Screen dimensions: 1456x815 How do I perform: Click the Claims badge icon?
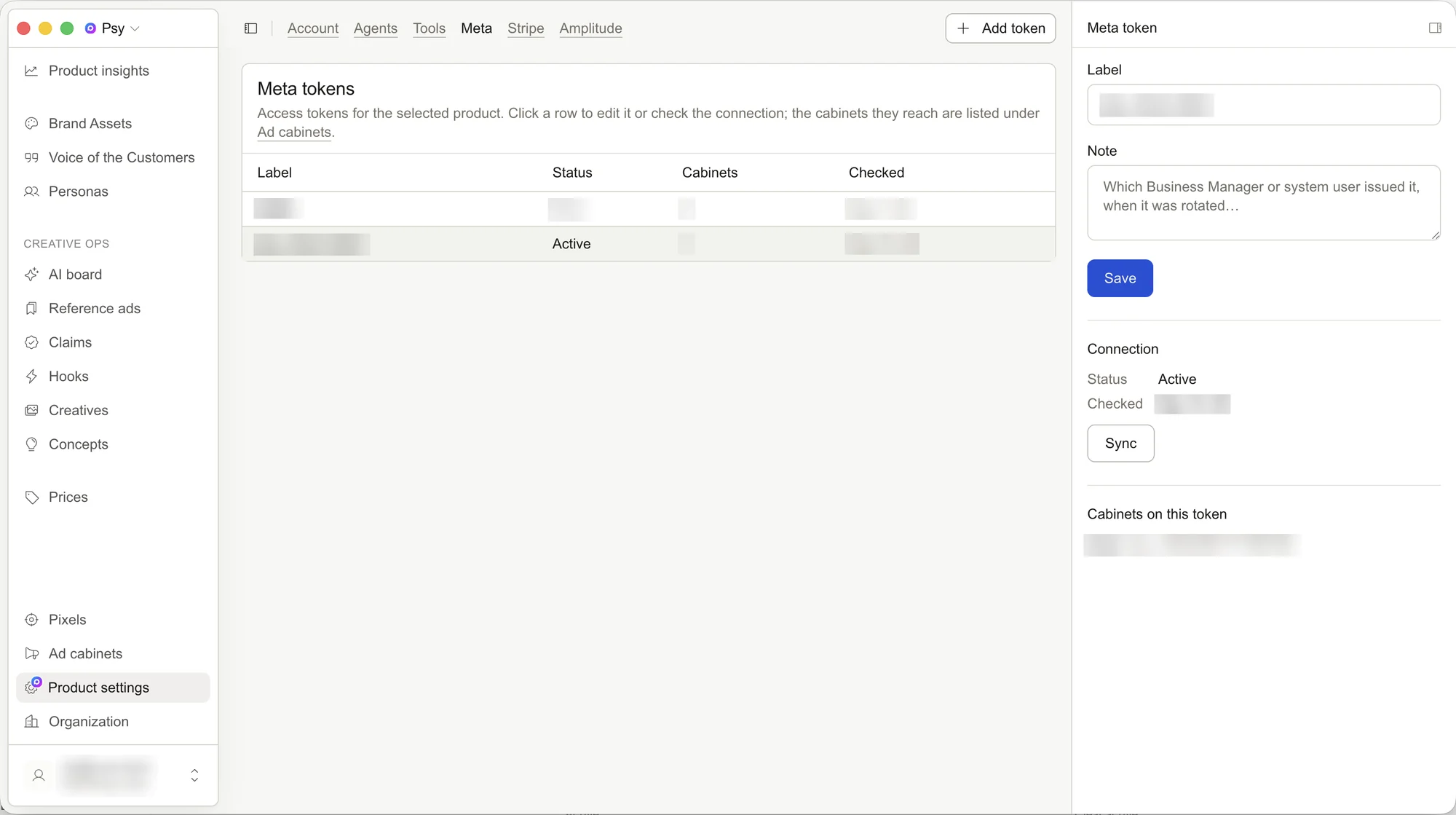(31, 342)
